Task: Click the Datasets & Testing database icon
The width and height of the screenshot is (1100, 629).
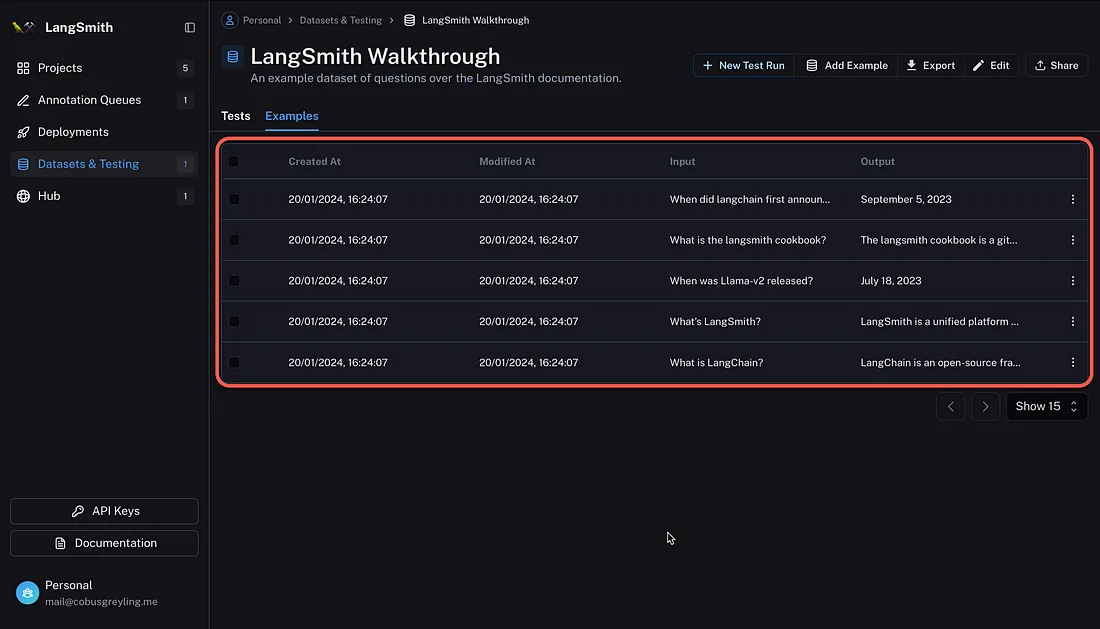Action: 23,164
